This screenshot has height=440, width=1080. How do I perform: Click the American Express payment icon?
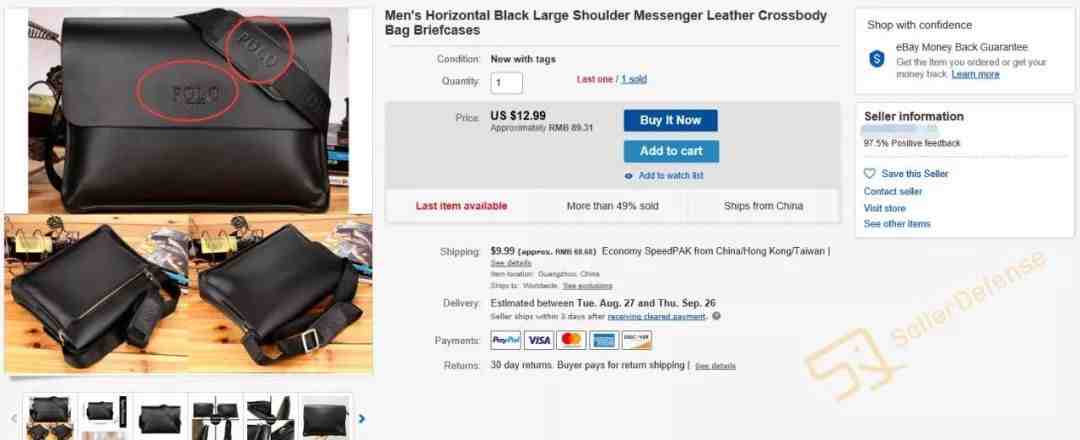point(604,340)
